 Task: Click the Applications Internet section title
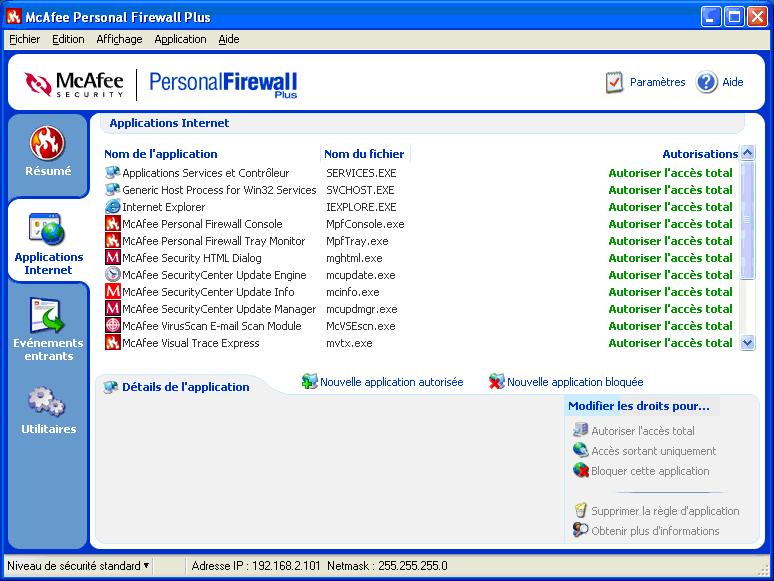[x=169, y=123]
